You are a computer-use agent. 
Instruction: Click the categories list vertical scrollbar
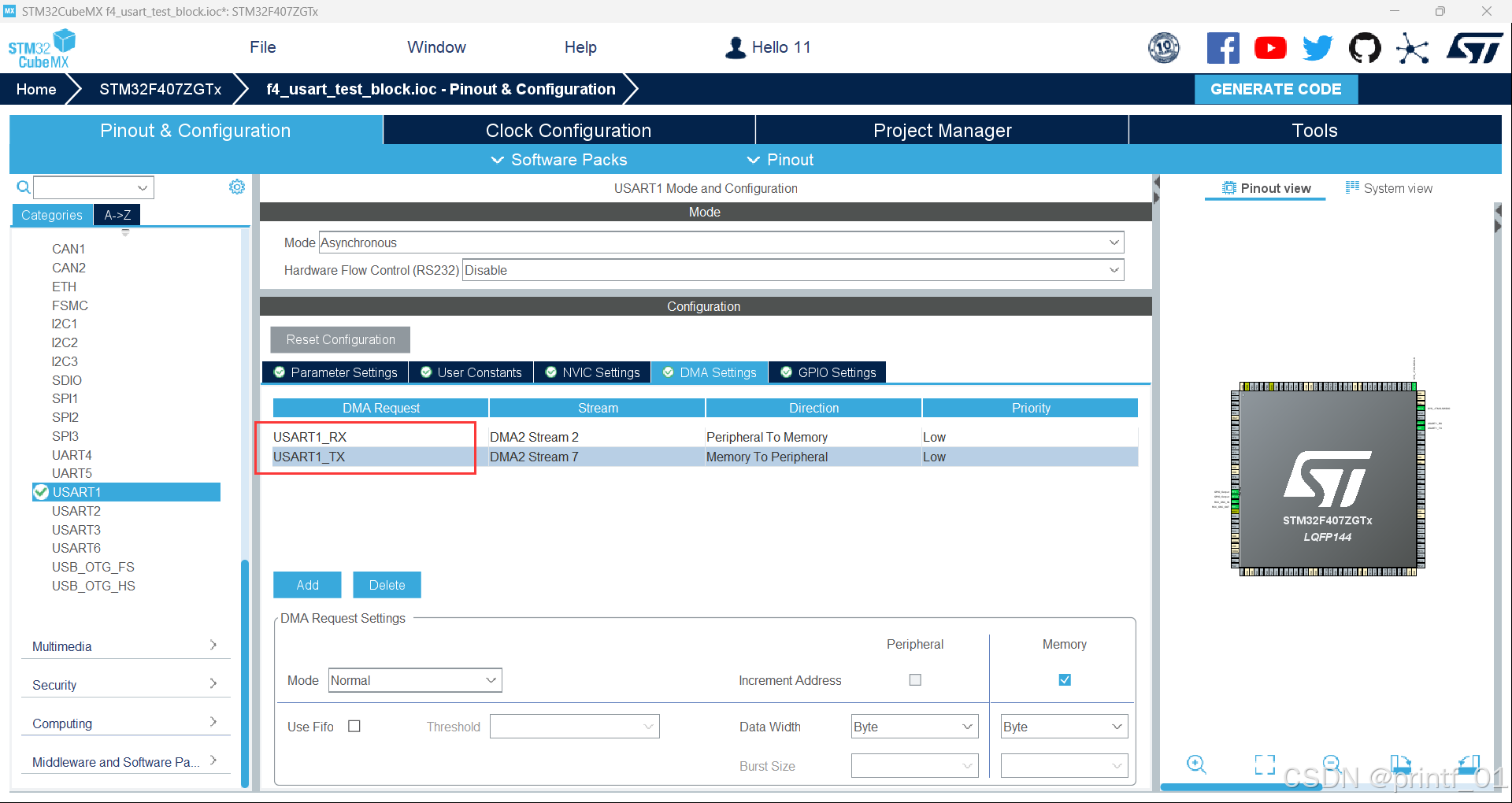pyautogui.click(x=244, y=673)
